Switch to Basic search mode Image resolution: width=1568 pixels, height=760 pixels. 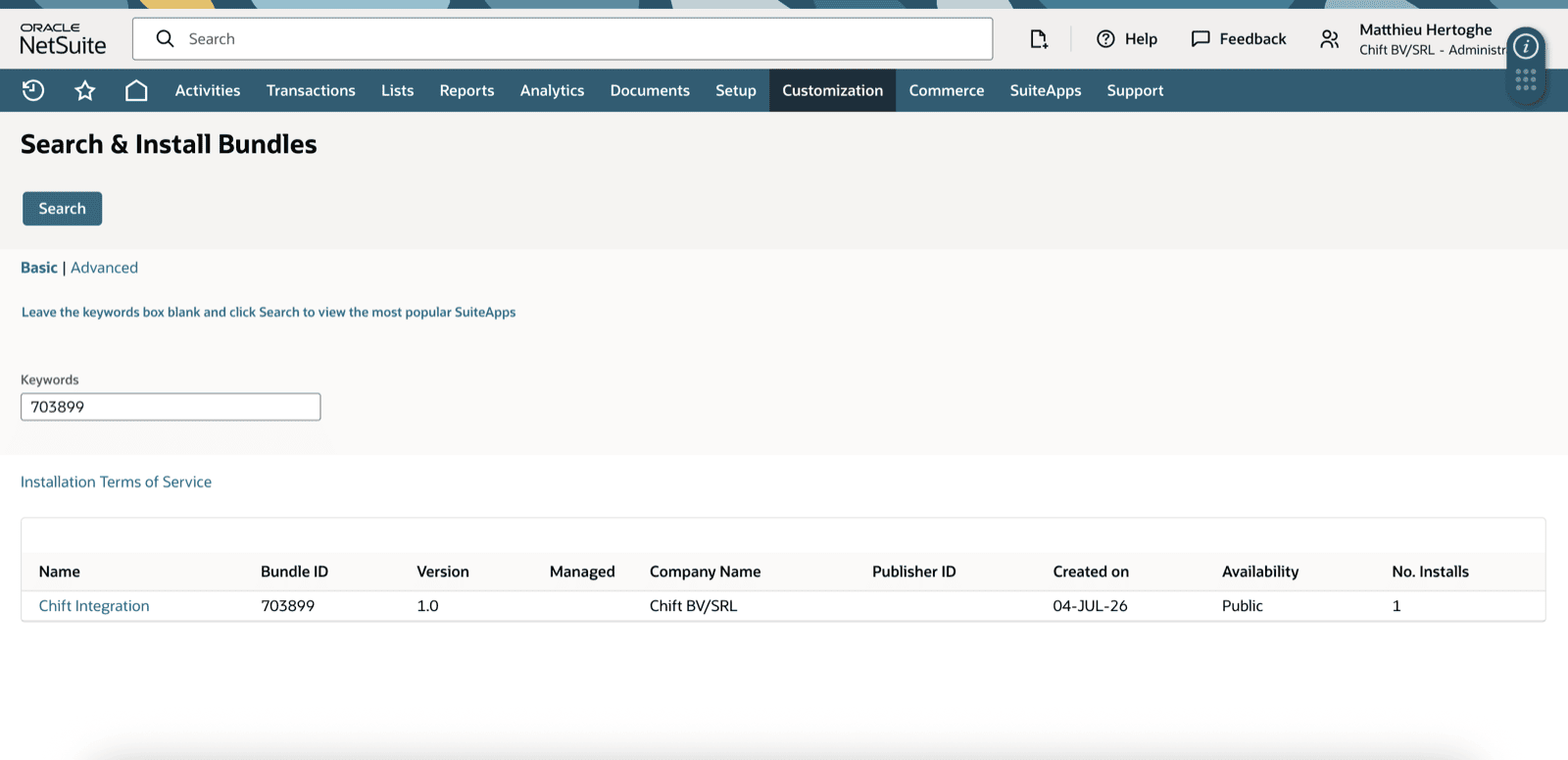[x=39, y=268]
